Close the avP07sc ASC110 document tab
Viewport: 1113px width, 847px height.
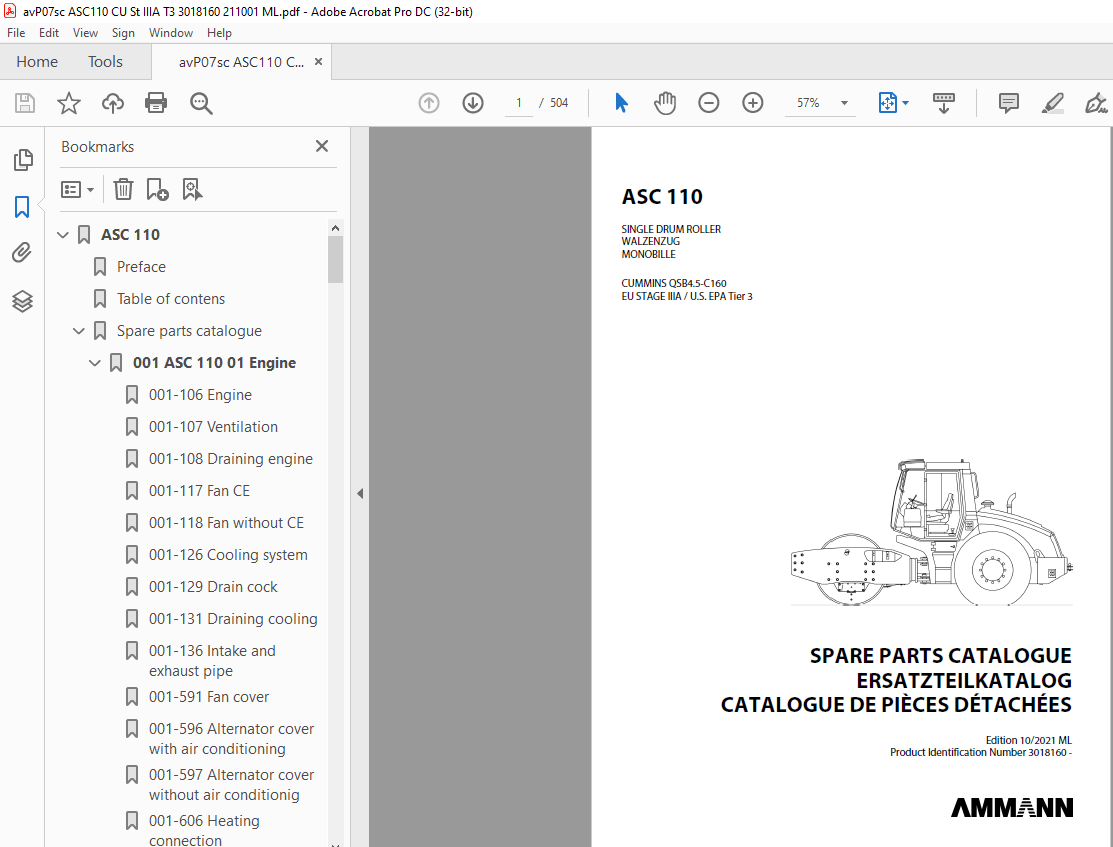(319, 62)
